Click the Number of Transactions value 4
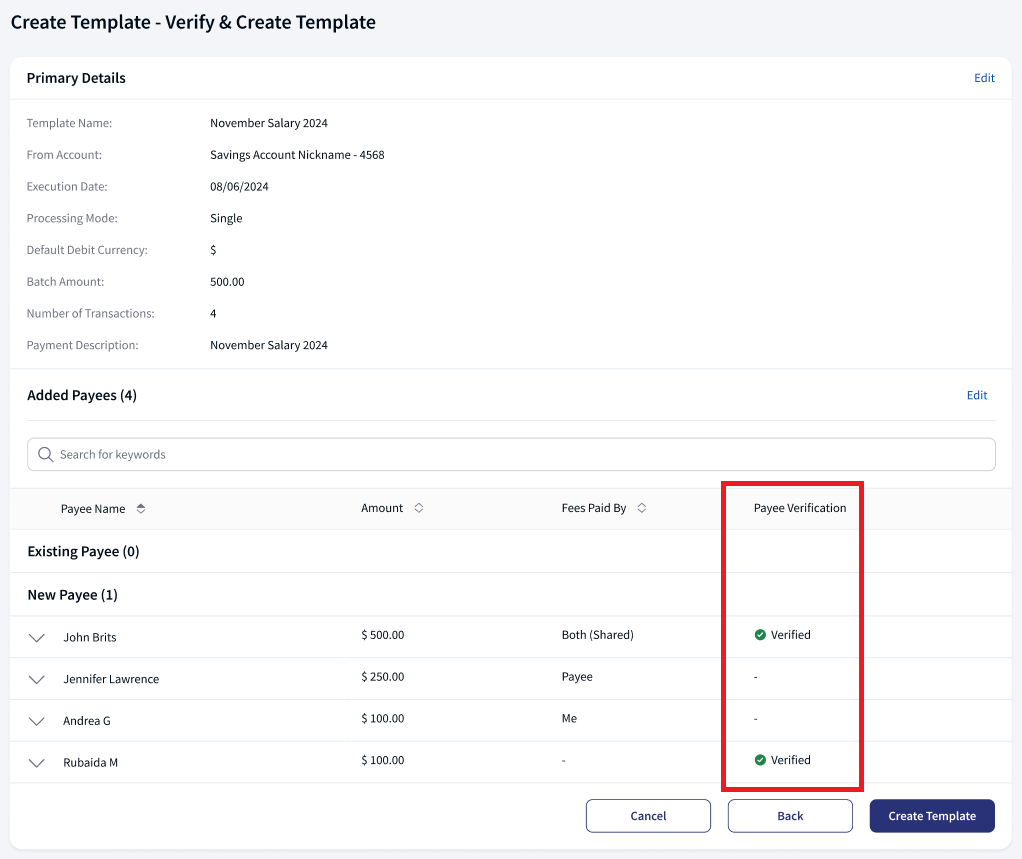The width and height of the screenshot is (1022, 859). [213, 313]
